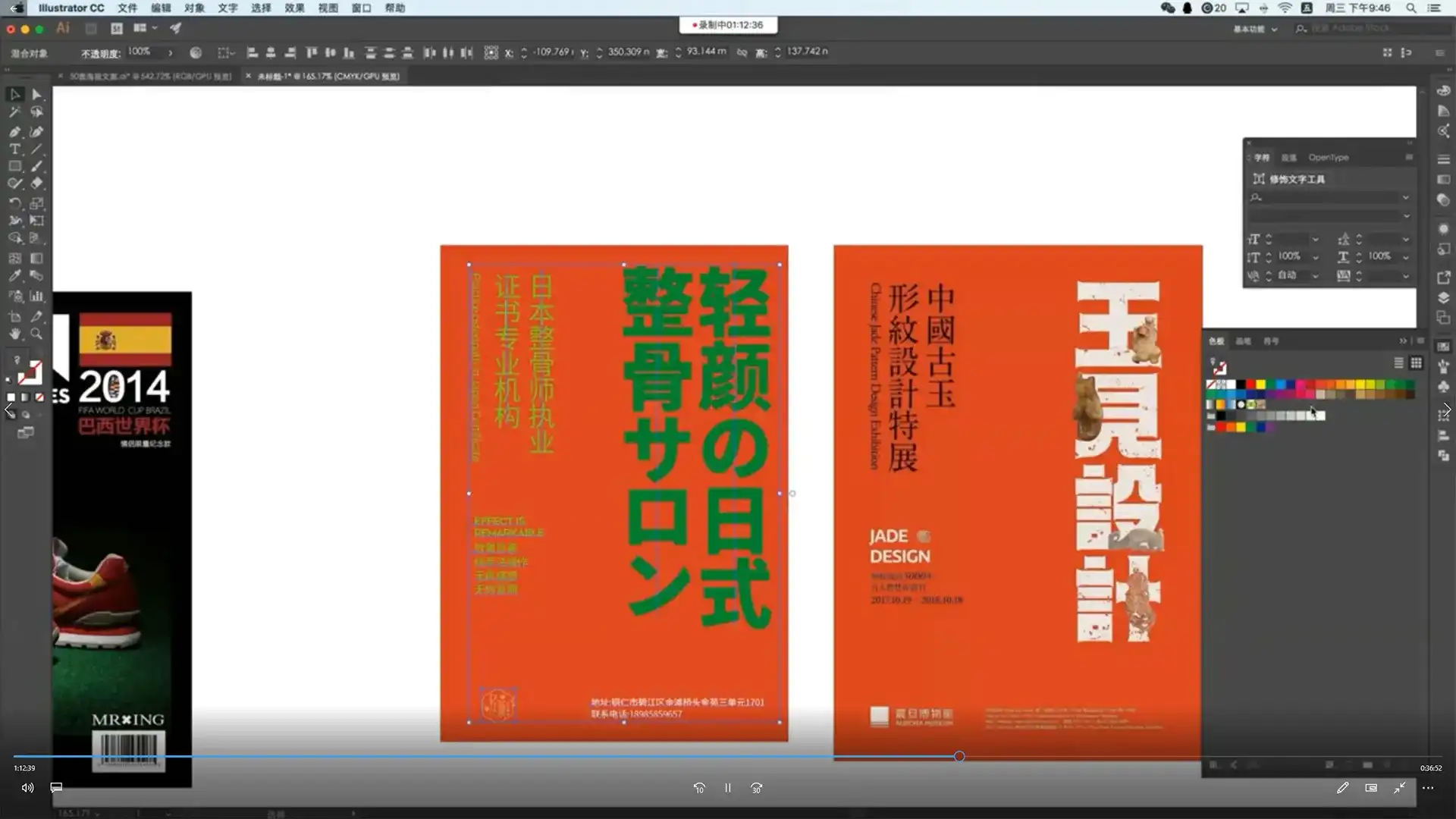Select the Rectangle tool
This screenshot has width=1456, height=819.
coord(15,166)
